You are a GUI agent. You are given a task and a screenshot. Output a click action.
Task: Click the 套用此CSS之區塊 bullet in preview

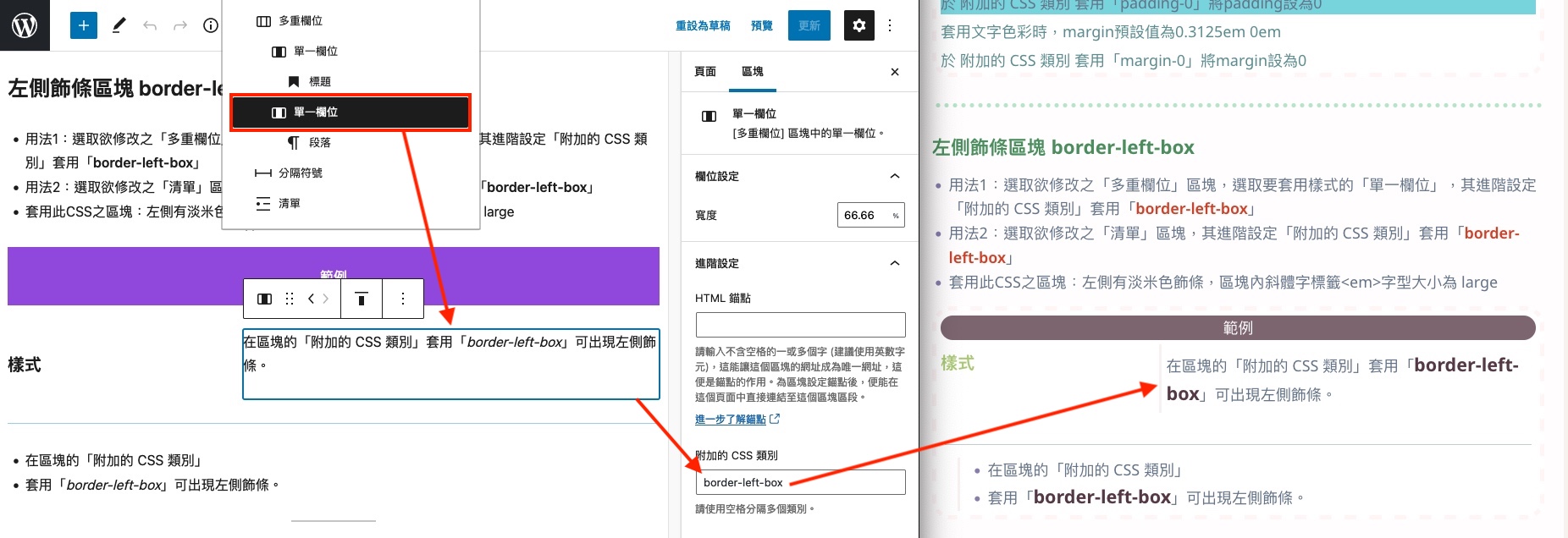click(1223, 282)
